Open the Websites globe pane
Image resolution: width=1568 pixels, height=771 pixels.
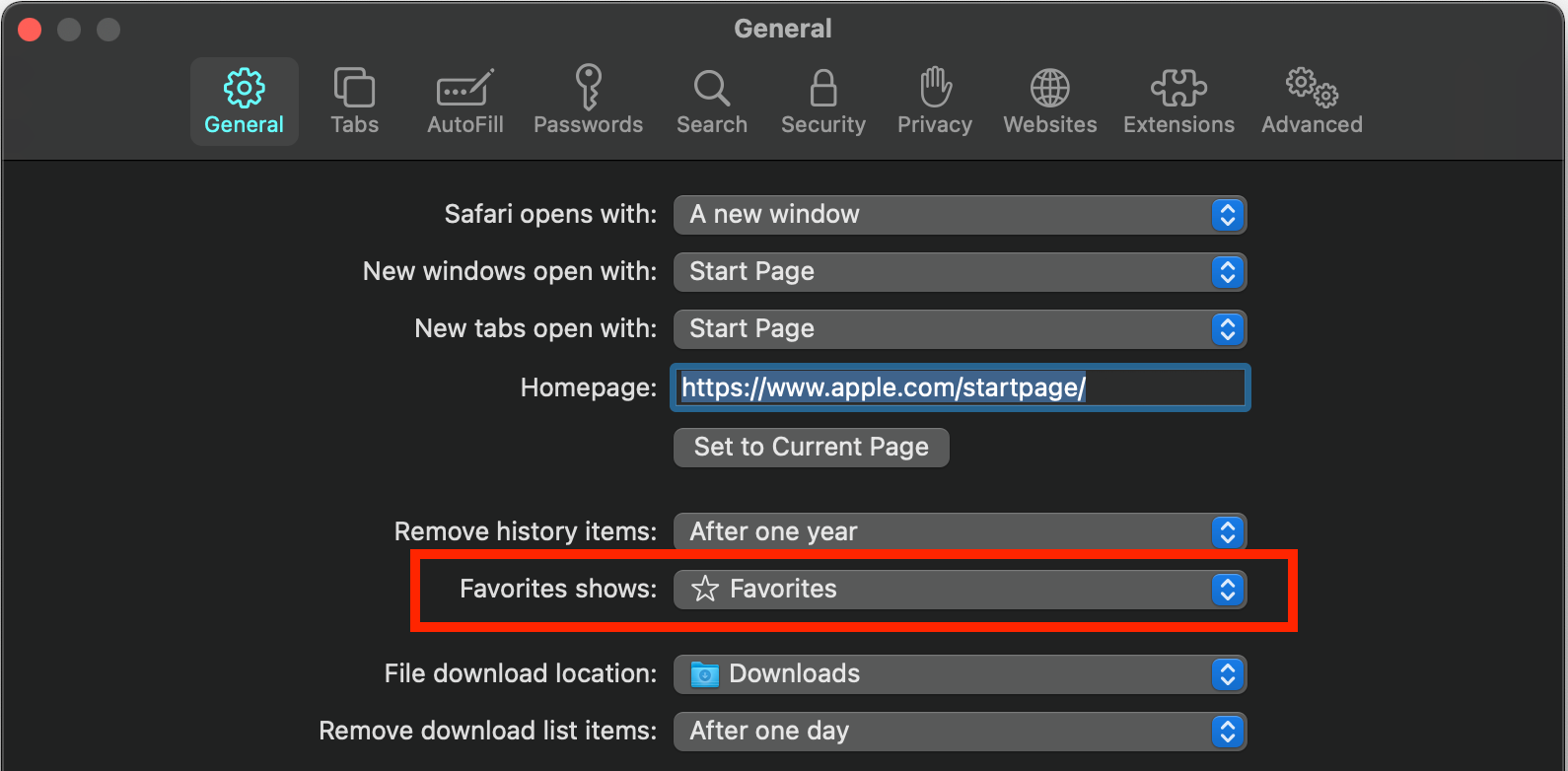(1049, 101)
